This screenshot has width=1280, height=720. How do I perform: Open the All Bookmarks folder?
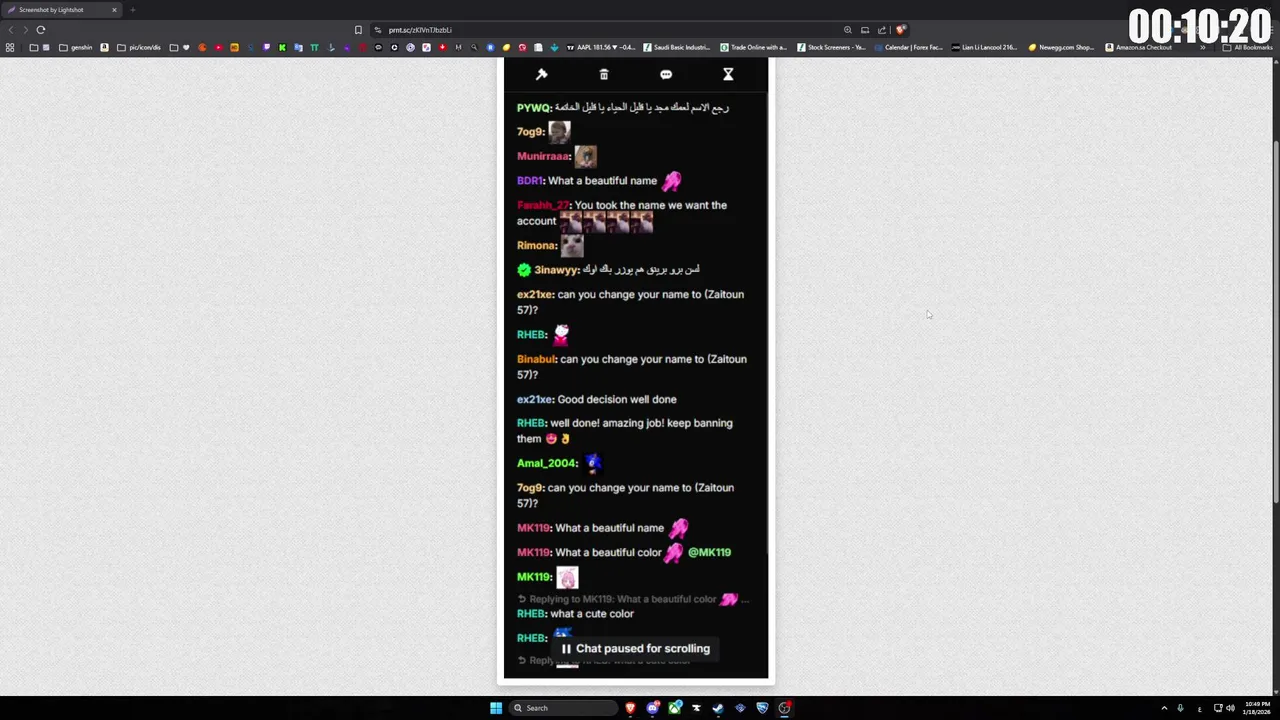[1248, 47]
